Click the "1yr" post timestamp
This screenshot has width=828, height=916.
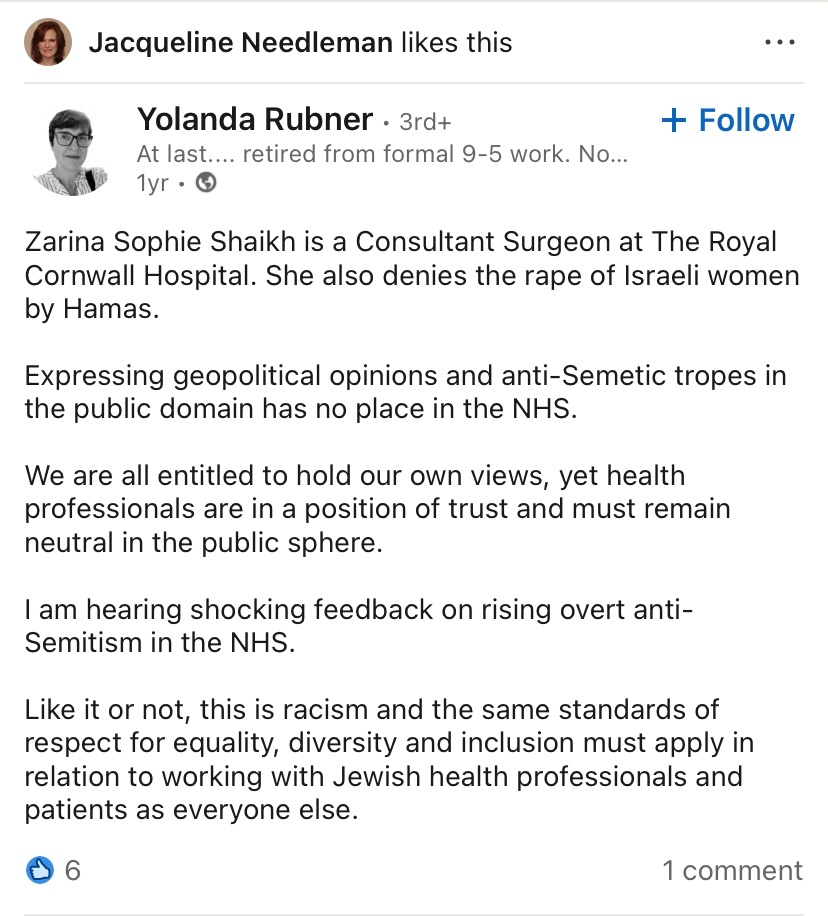152,183
